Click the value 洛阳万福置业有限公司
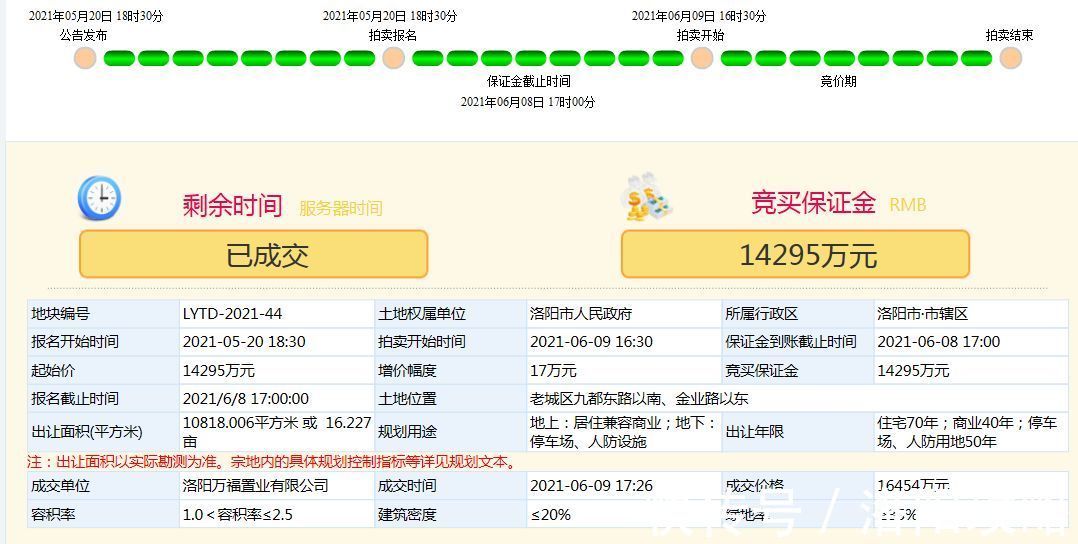The height and width of the screenshot is (544, 1078). point(255,486)
